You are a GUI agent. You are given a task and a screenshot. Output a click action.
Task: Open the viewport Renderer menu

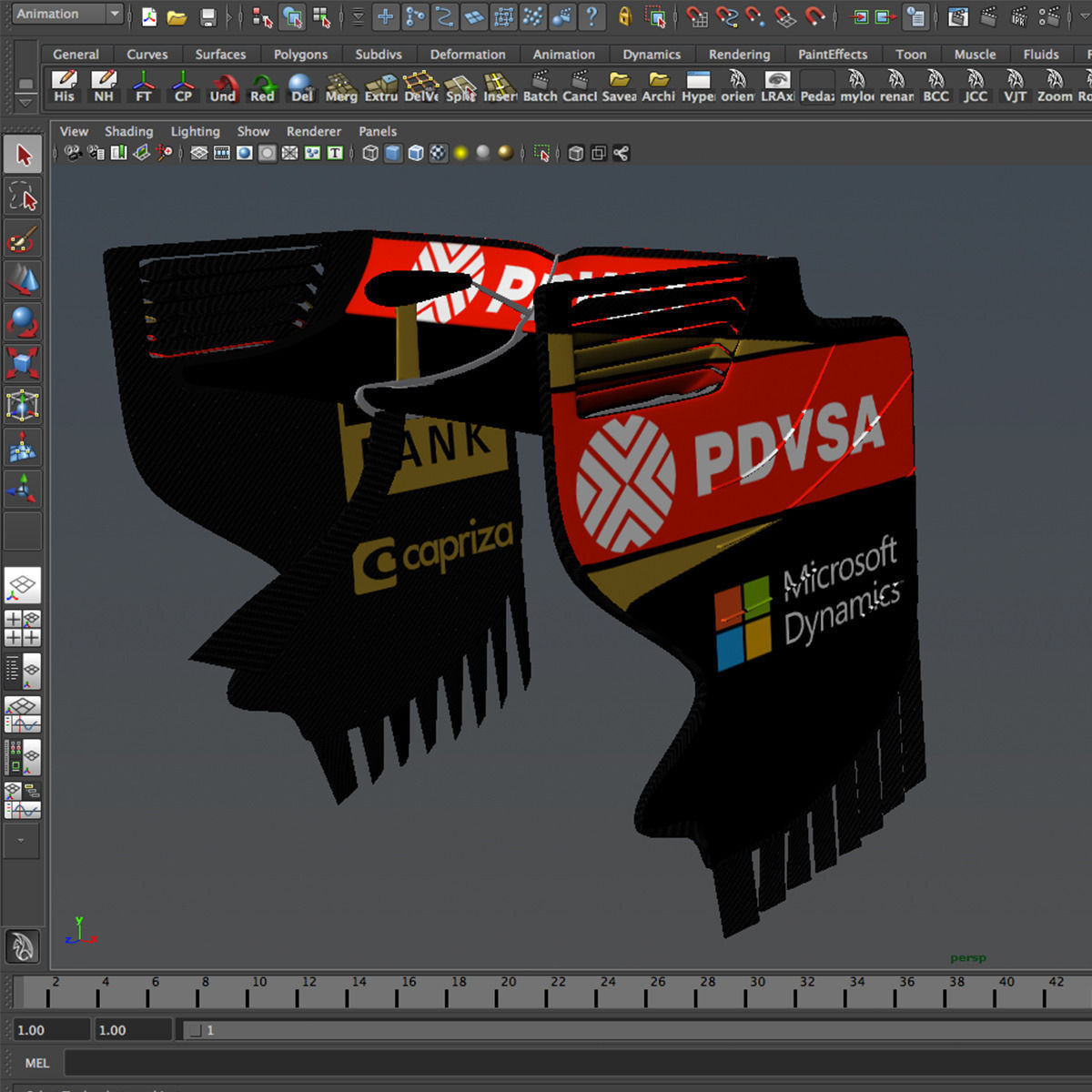[314, 131]
